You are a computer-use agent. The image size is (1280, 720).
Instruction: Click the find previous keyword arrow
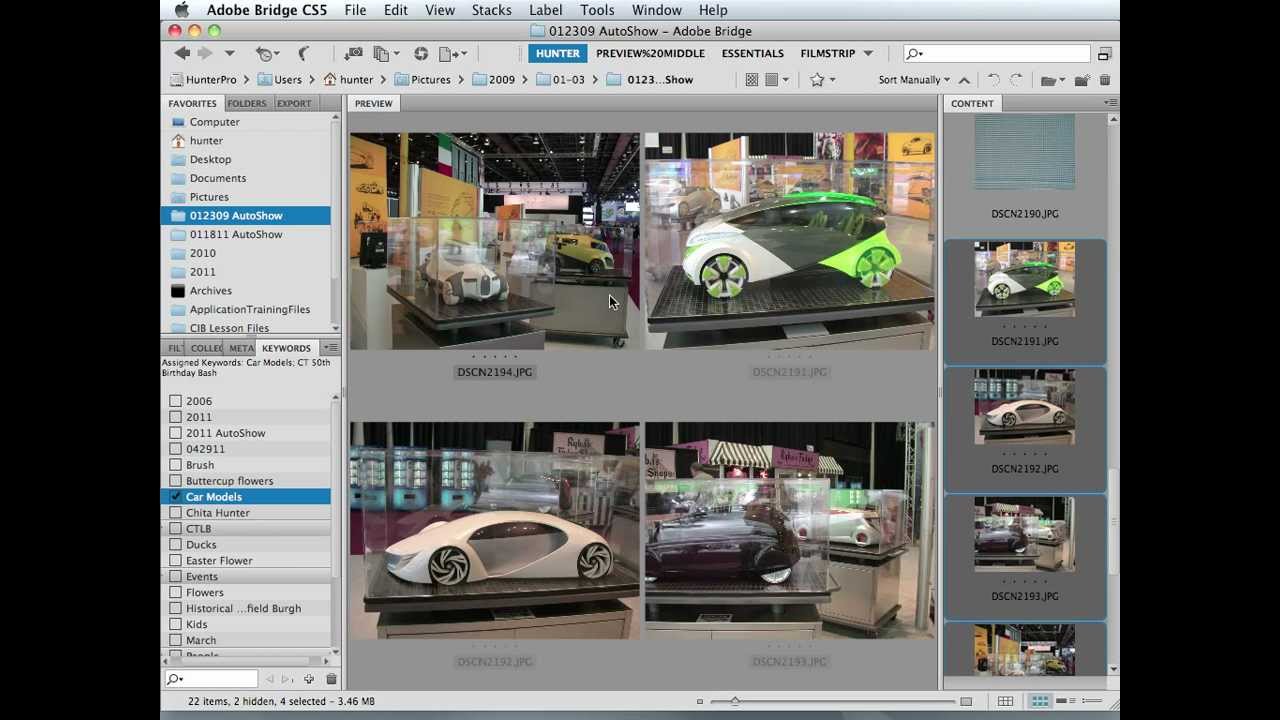point(269,679)
